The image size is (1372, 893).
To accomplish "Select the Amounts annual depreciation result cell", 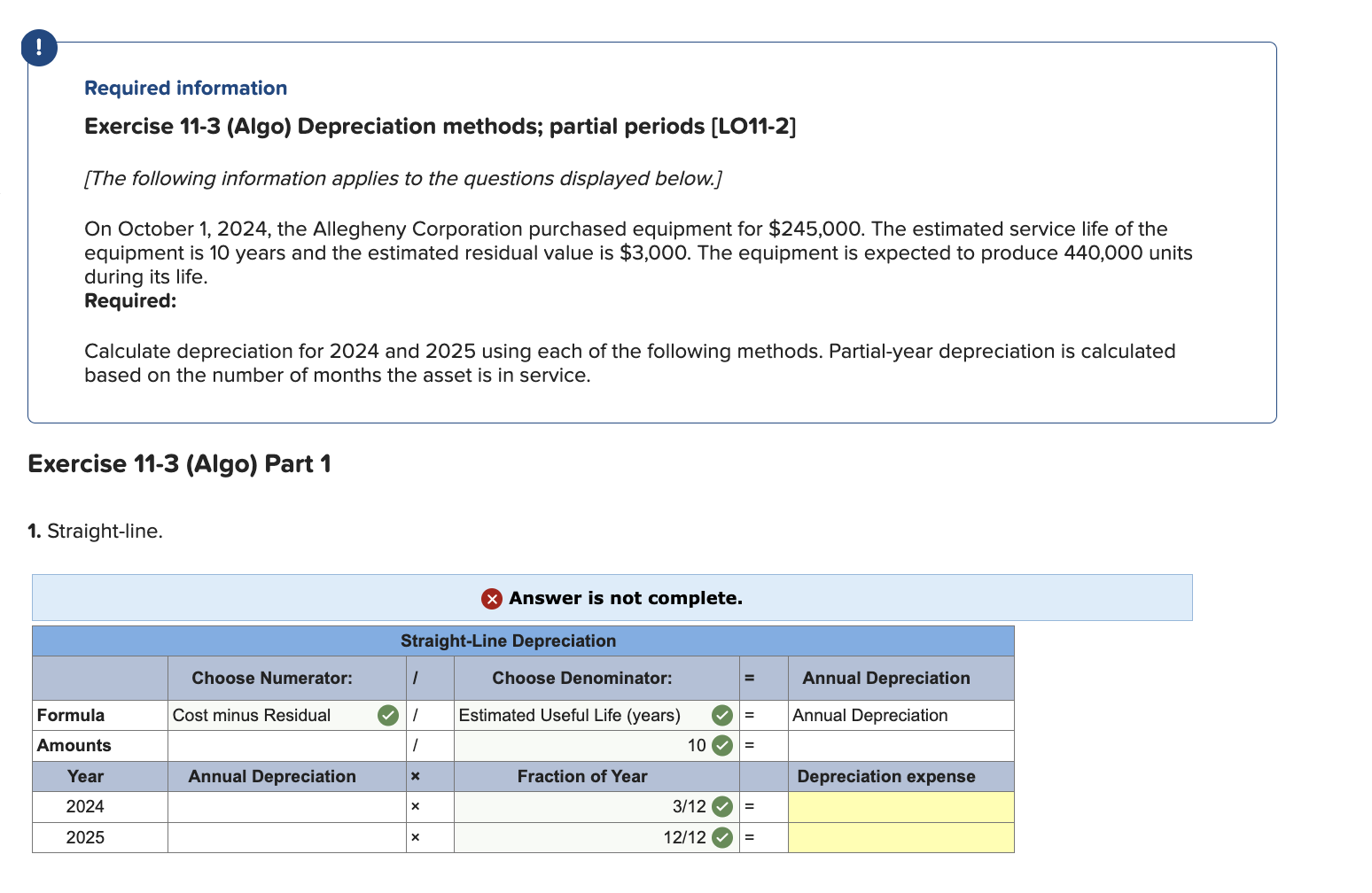I will pyautogui.click(x=900, y=746).
